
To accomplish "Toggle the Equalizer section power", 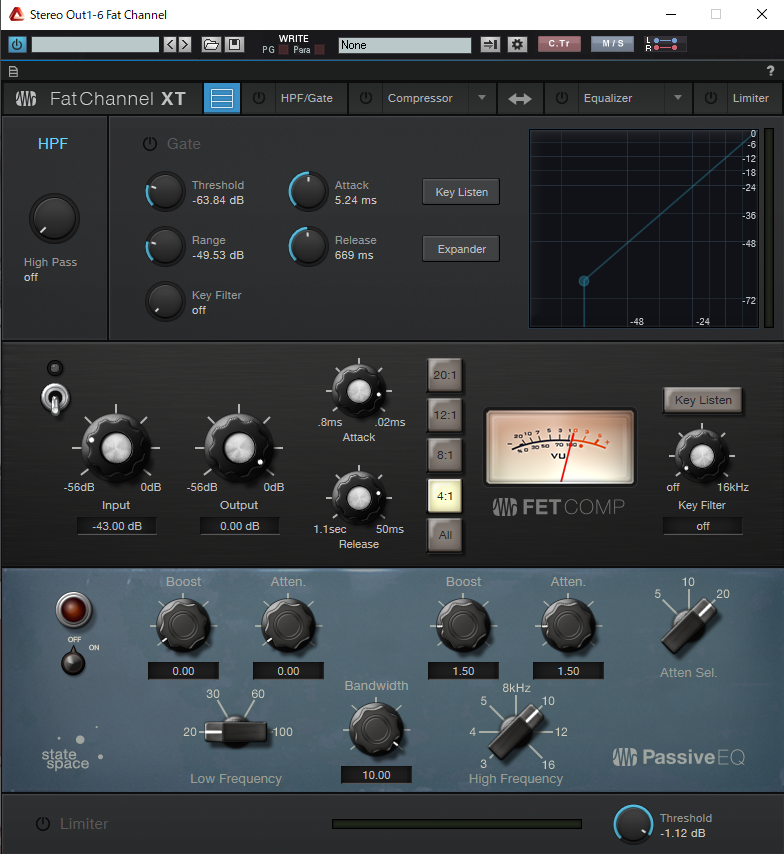I will (x=562, y=98).
